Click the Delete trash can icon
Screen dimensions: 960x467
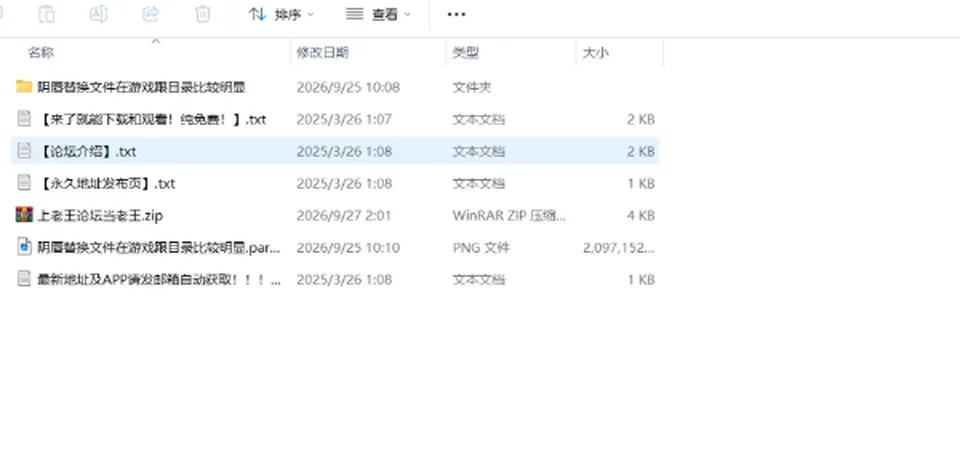click(x=203, y=13)
